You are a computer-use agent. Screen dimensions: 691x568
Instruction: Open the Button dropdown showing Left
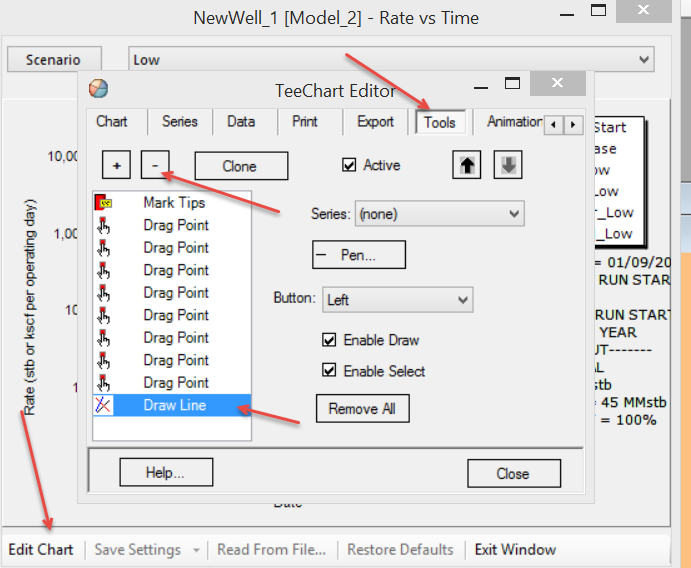click(x=398, y=300)
